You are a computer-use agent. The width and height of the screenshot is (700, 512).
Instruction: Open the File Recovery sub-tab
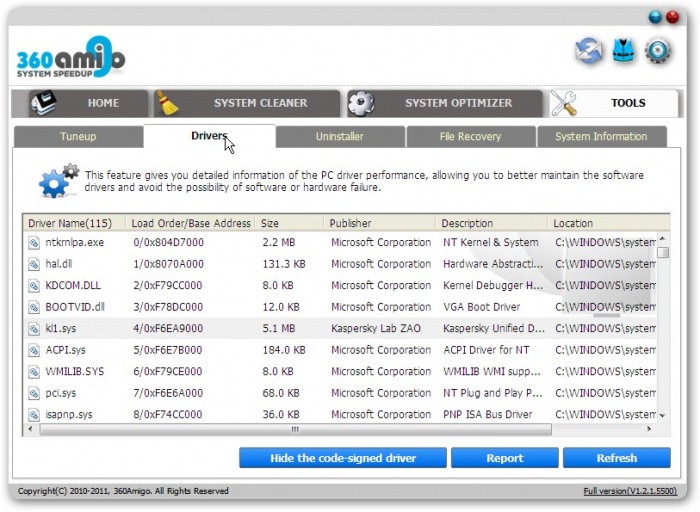[470, 137]
